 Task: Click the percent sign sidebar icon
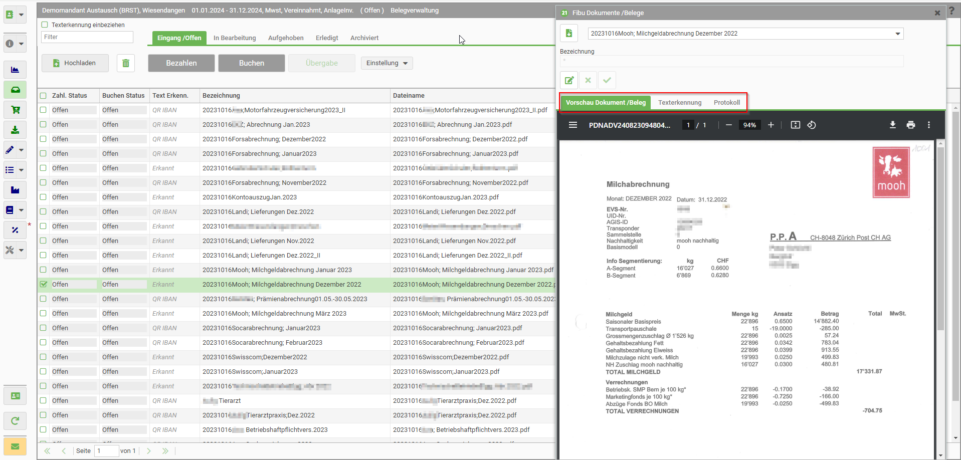click(15, 230)
